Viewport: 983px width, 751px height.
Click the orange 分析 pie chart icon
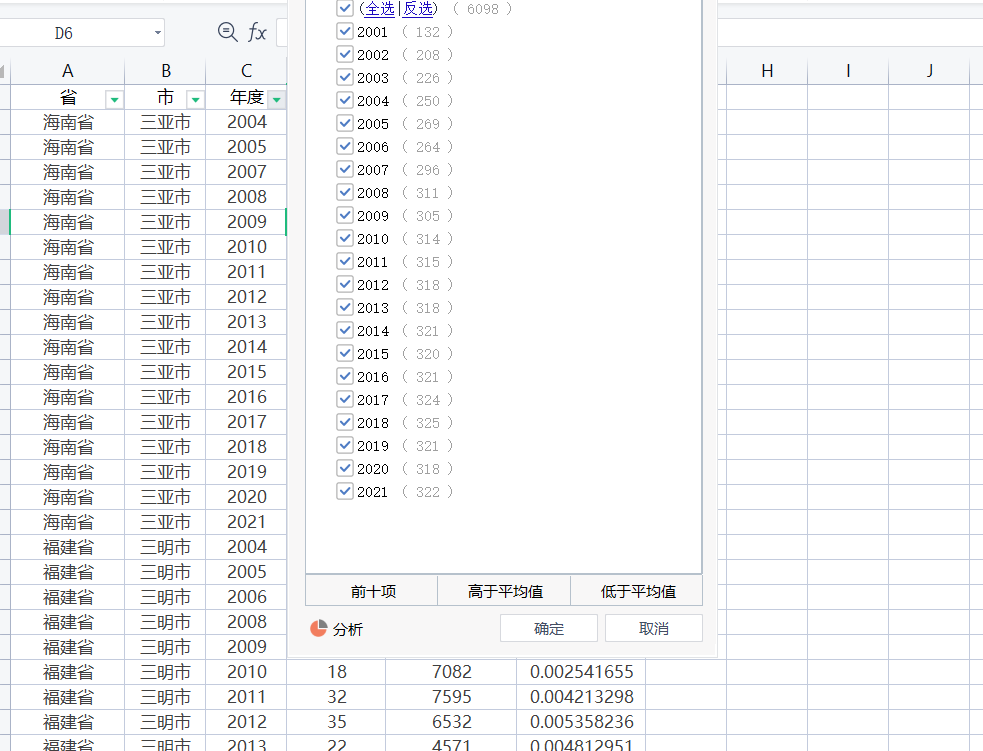(318, 628)
